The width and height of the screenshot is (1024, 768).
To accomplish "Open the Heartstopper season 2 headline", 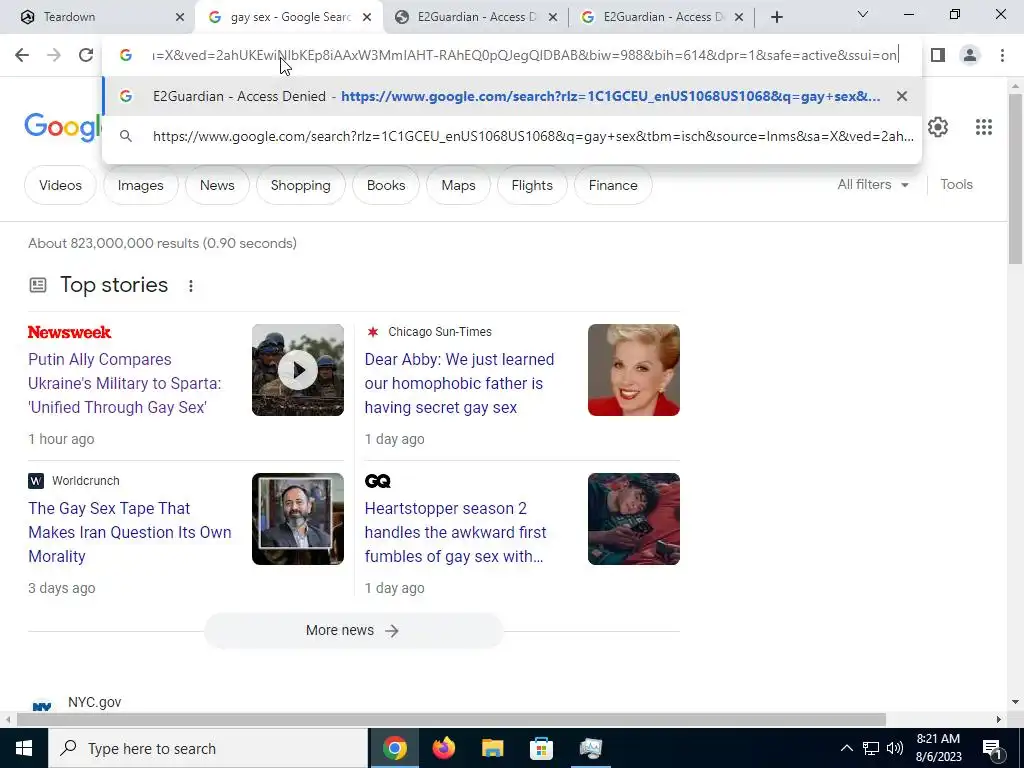I will click(455, 532).
